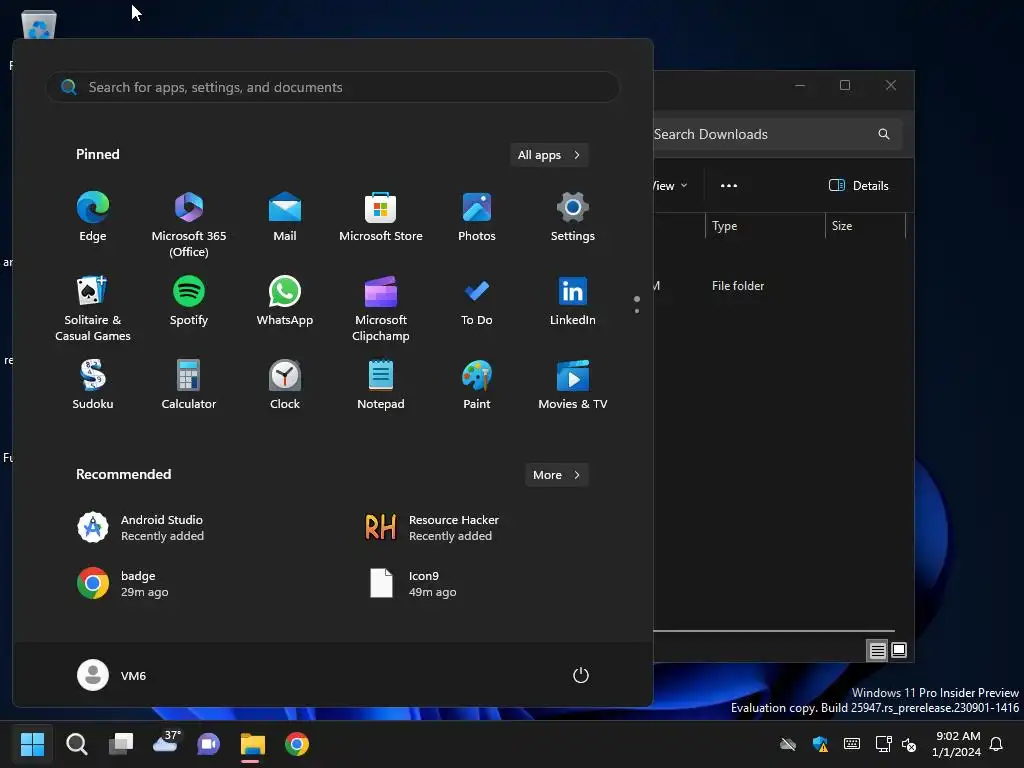Launch the Calculator app
The height and width of the screenshot is (768, 1024).
[189, 385]
